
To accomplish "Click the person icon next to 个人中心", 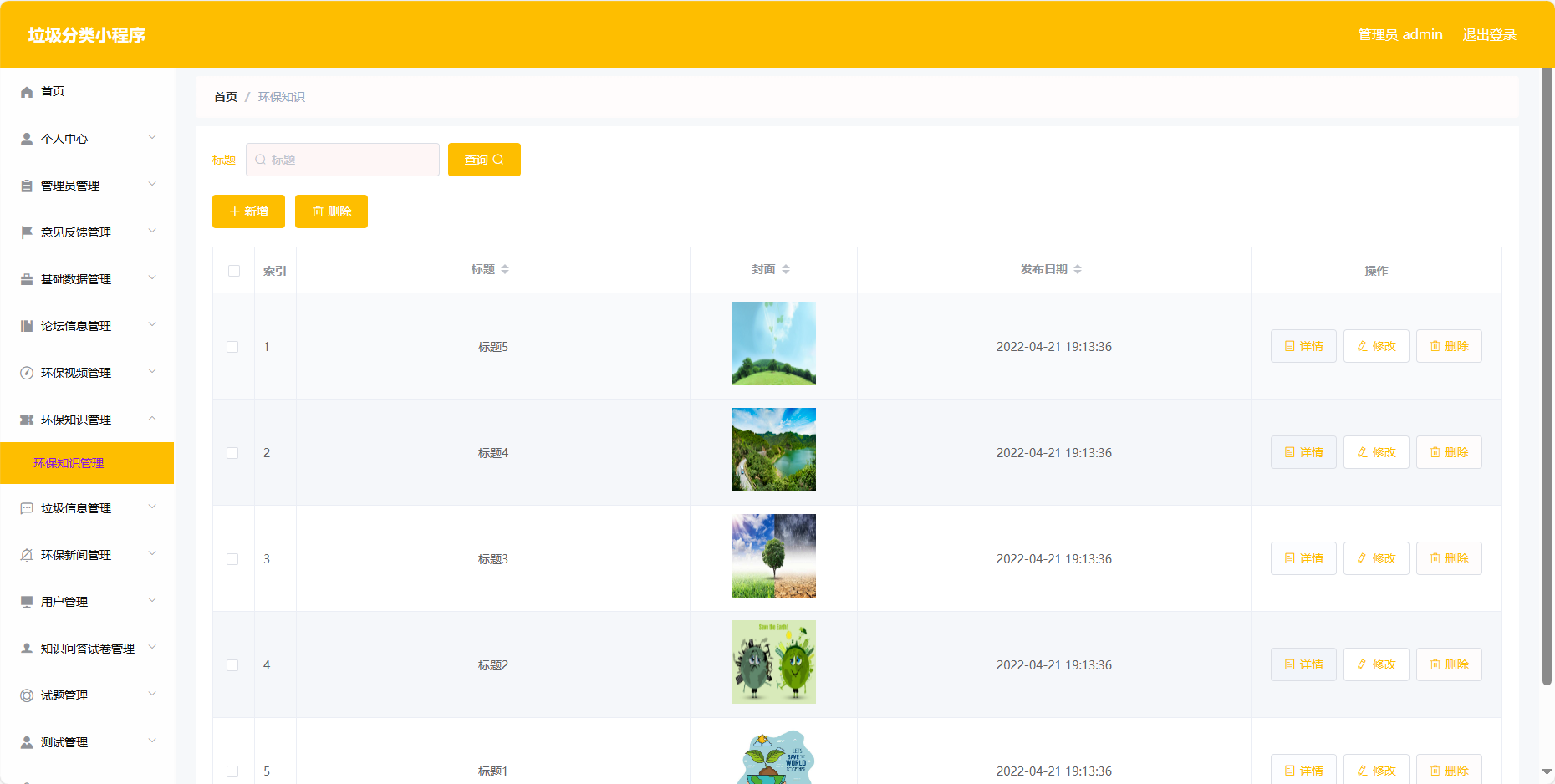I will tap(27, 139).
